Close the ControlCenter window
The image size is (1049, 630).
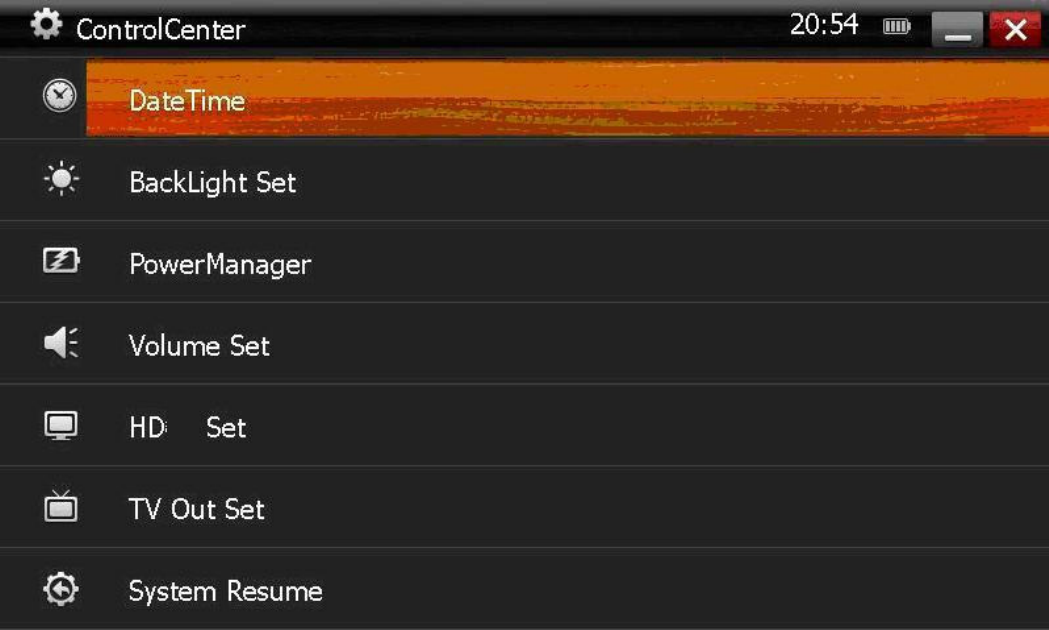click(x=1015, y=30)
